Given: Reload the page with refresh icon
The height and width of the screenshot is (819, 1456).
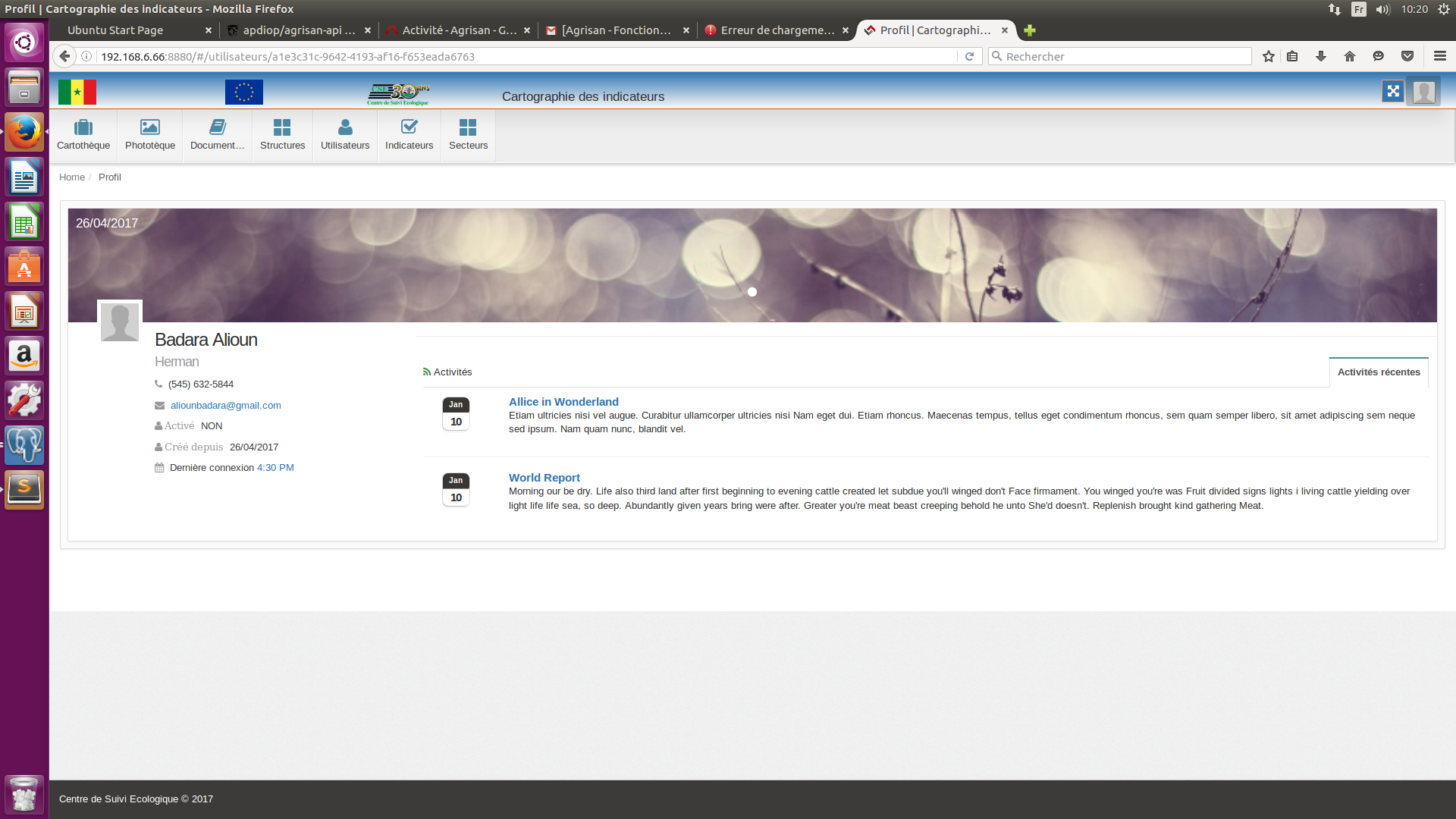Looking at the screenshot, I should point(969,56).
